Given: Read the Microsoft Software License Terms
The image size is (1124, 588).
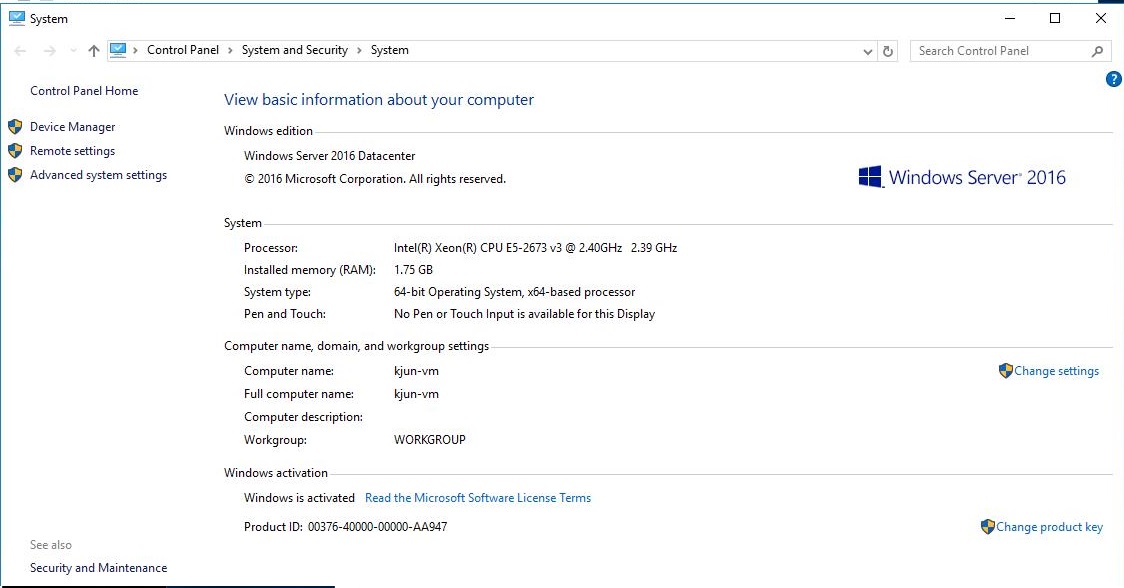Looking at the screenshot, I should 478,498.
